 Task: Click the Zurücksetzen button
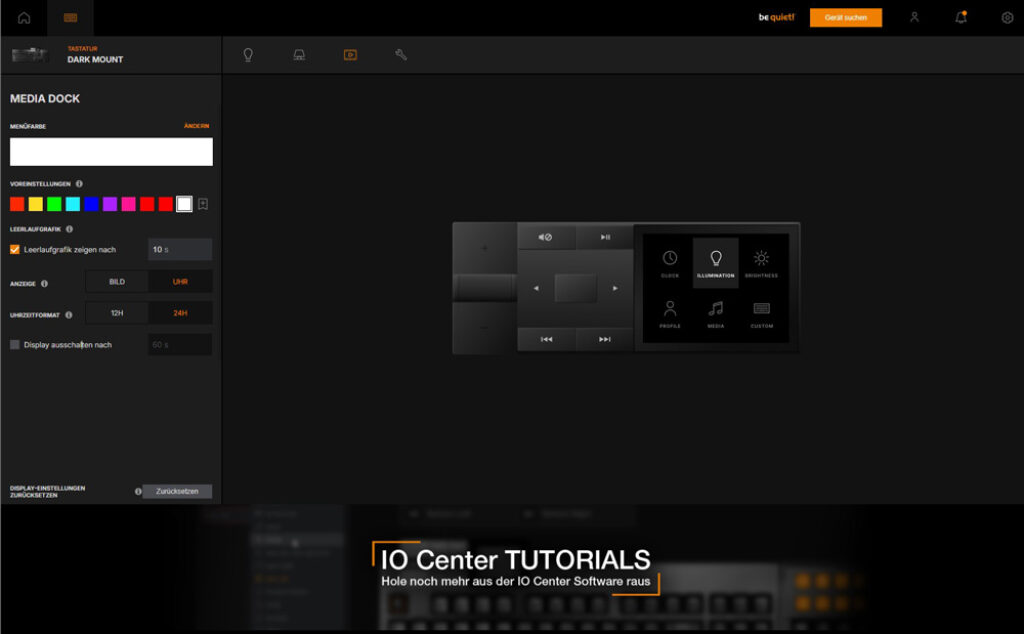[177, 491]
